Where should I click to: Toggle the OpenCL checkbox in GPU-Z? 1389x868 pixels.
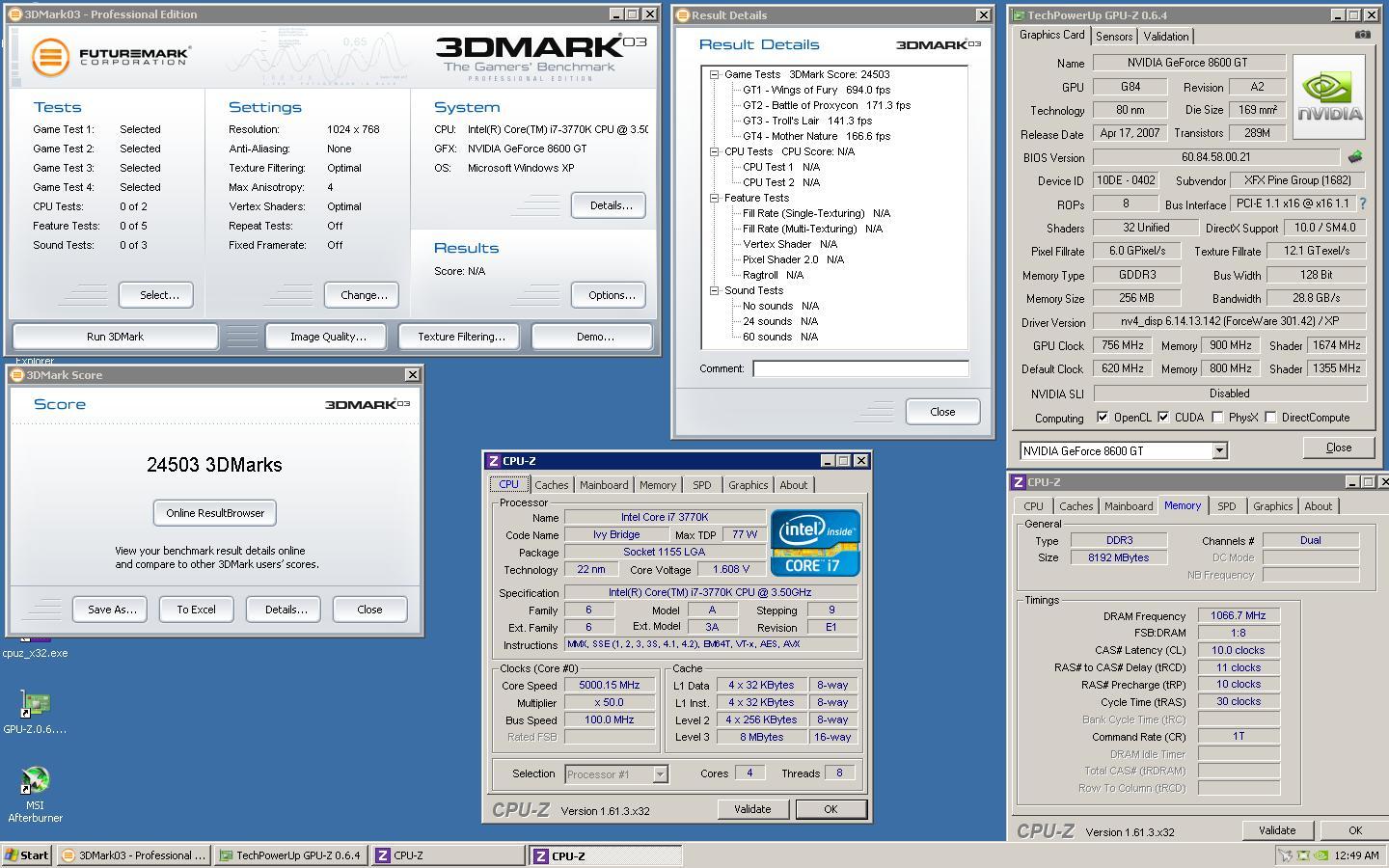tap(1103, 418)
